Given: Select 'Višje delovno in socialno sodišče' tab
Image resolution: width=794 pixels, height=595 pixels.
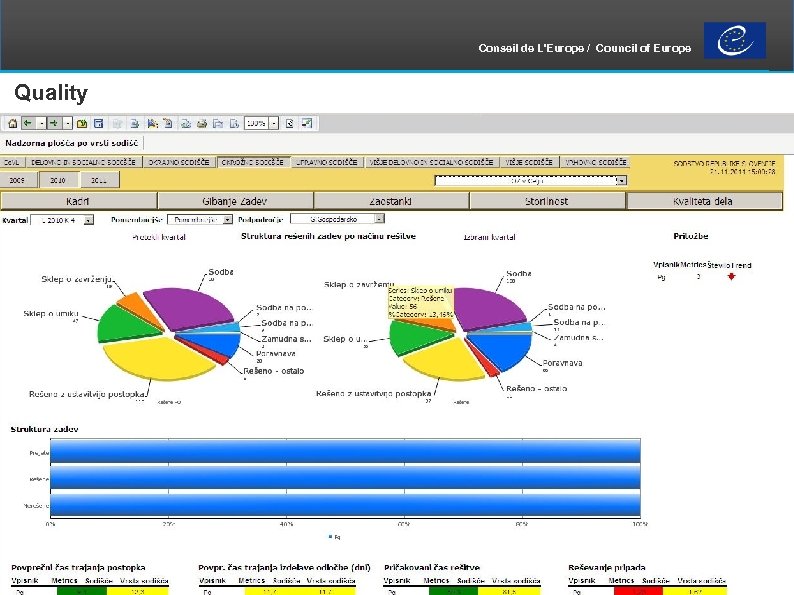Looking at the screenshot, I should click(x=431, y=162).
